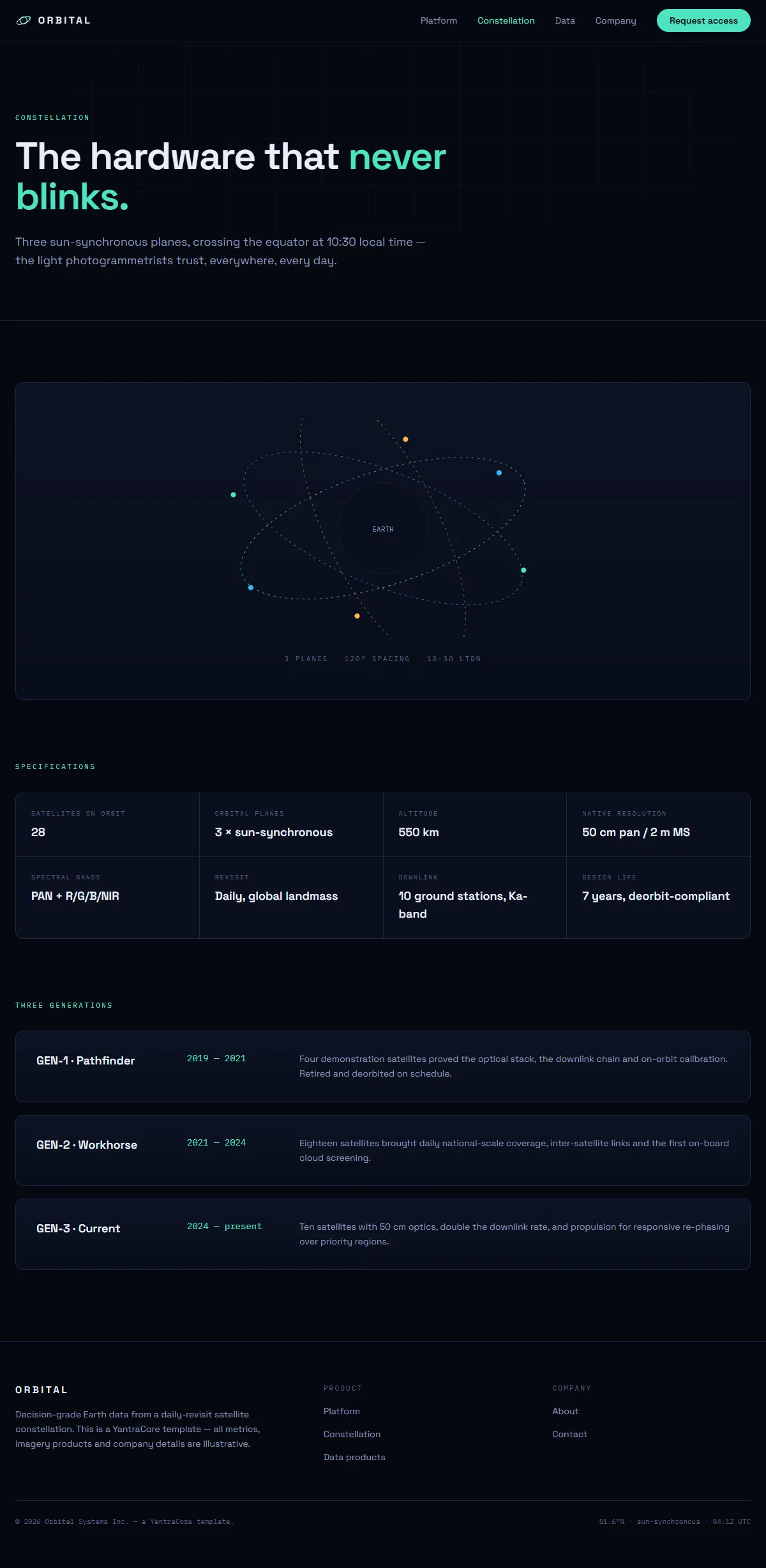Click the Request access button

click(703, 20)
